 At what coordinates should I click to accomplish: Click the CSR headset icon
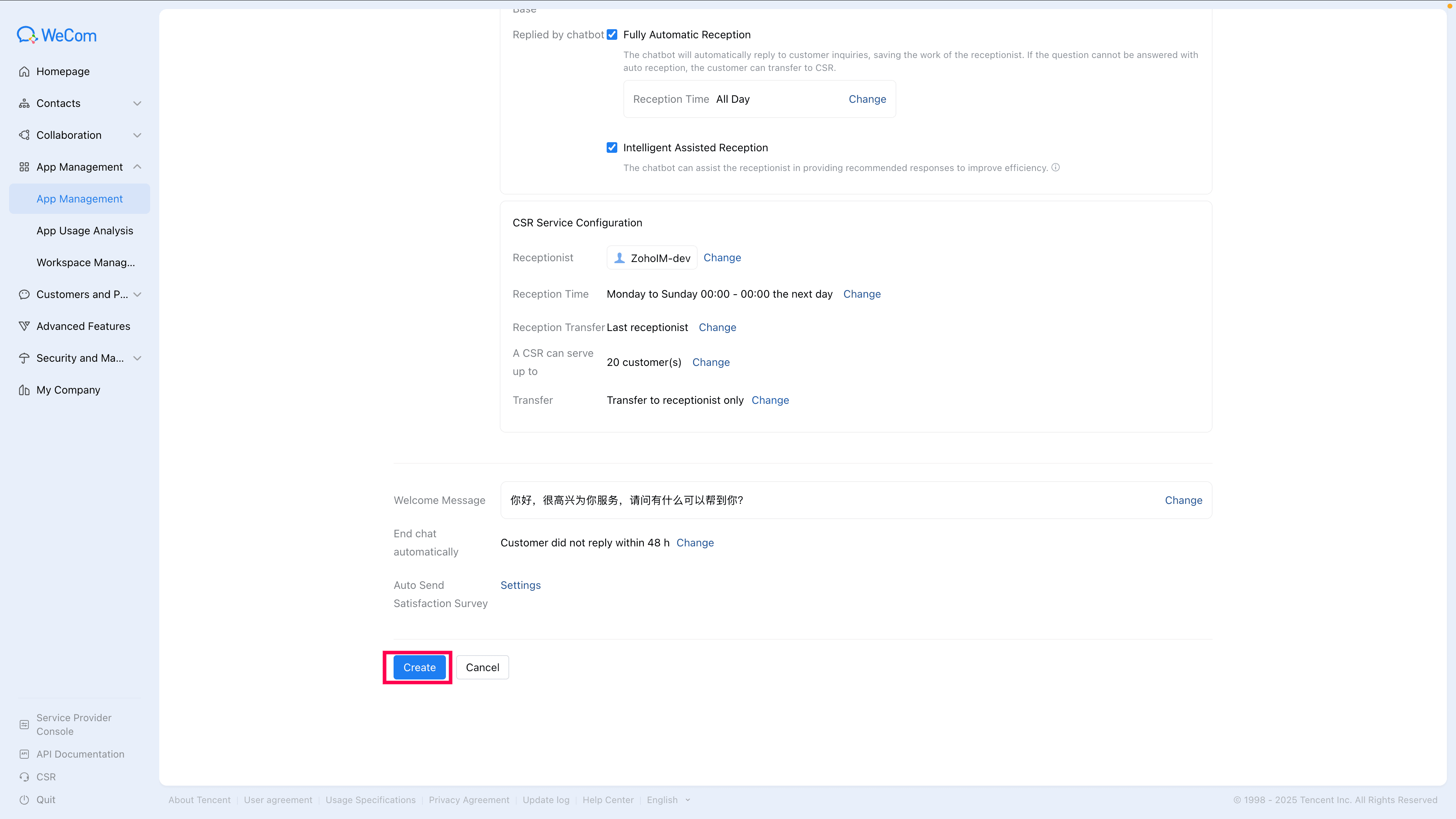24,777
